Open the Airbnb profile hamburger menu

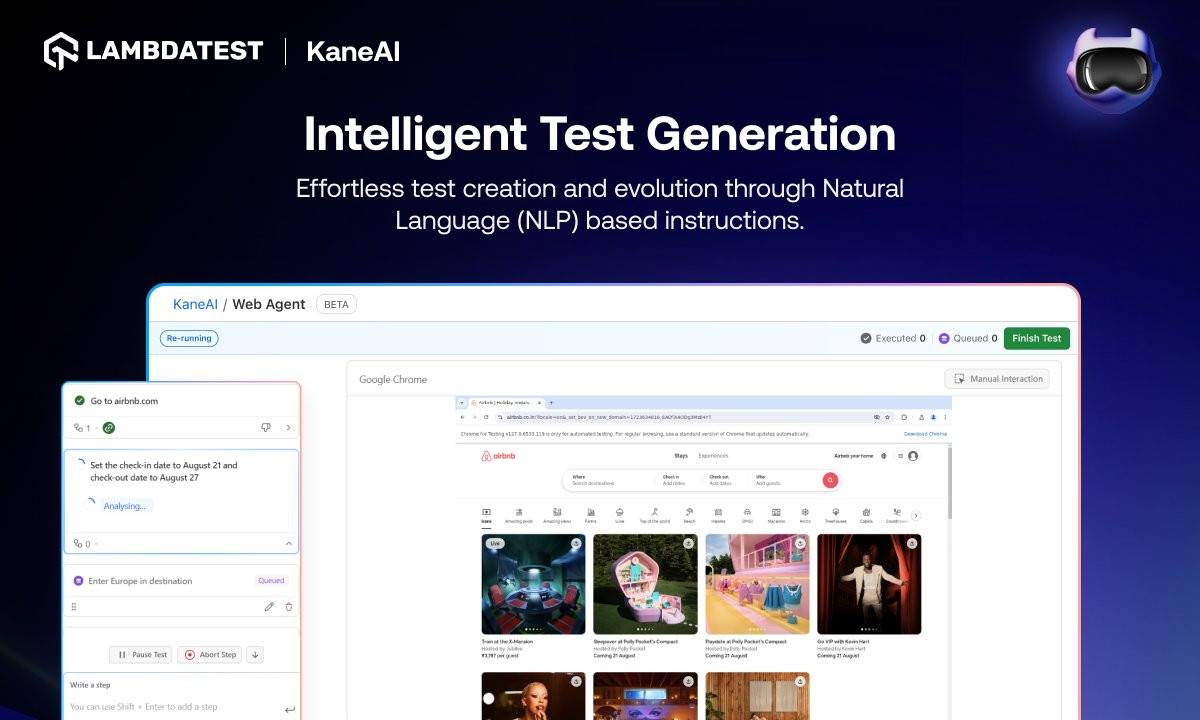pos(906,456)
